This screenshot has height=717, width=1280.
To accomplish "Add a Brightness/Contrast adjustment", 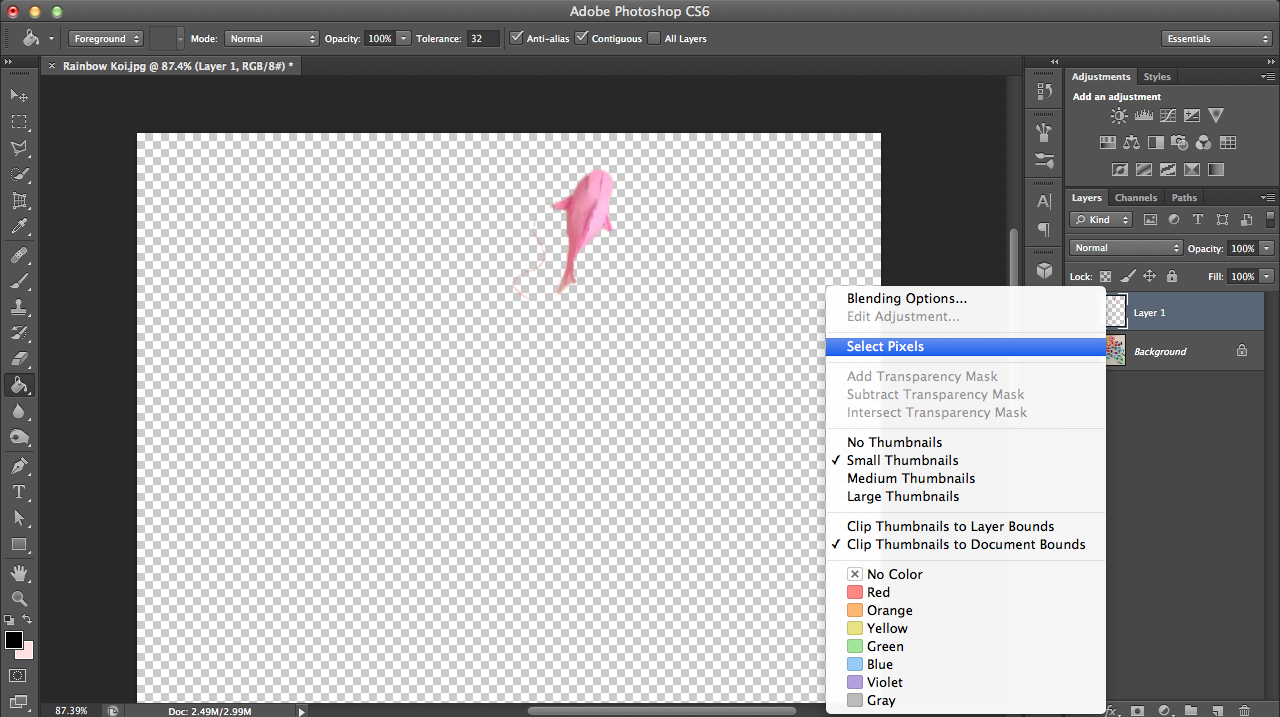I will click(x=1119, y=115).
